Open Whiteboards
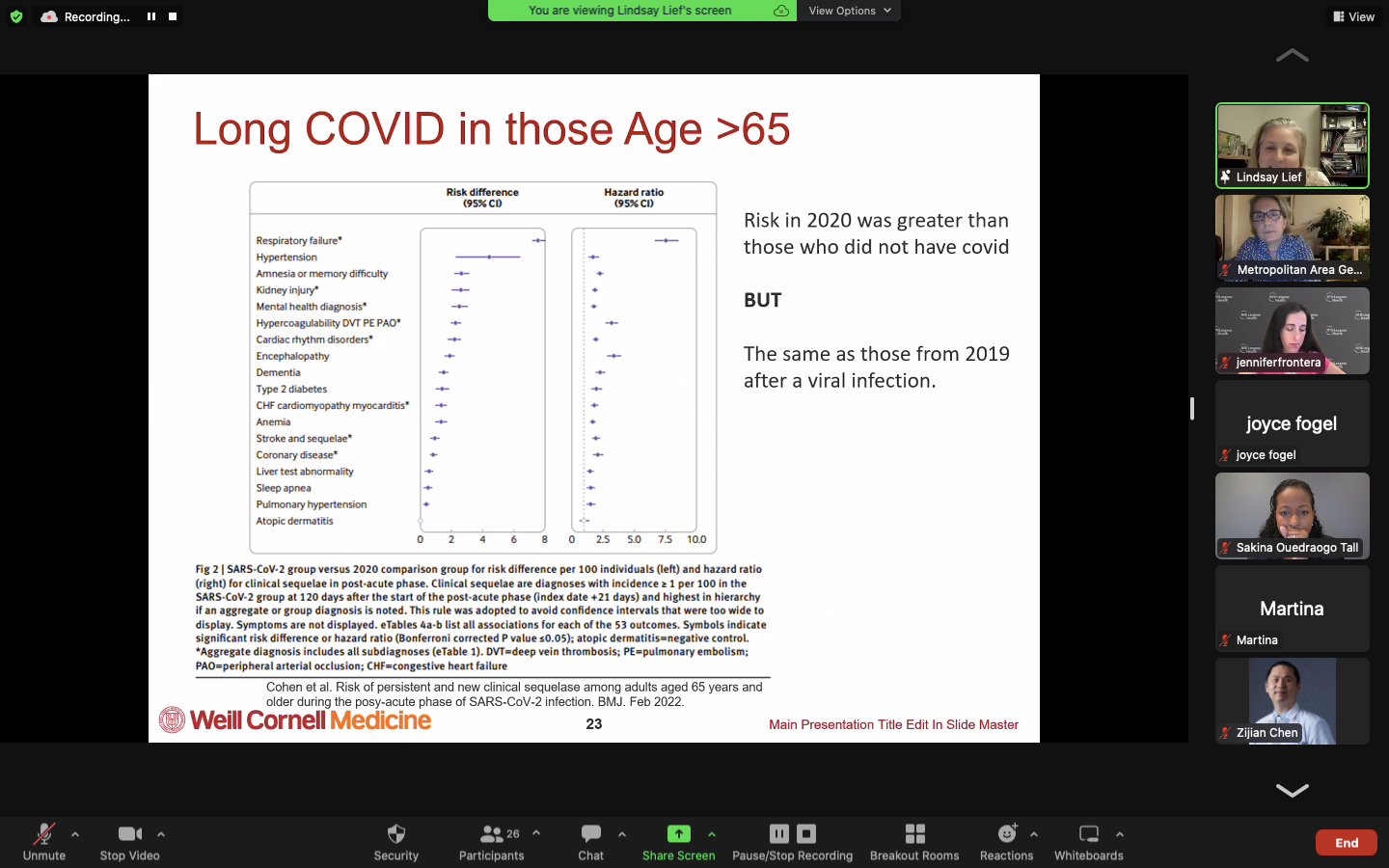Screen dimensions: 1389x868 click(x=1089, y=842)
